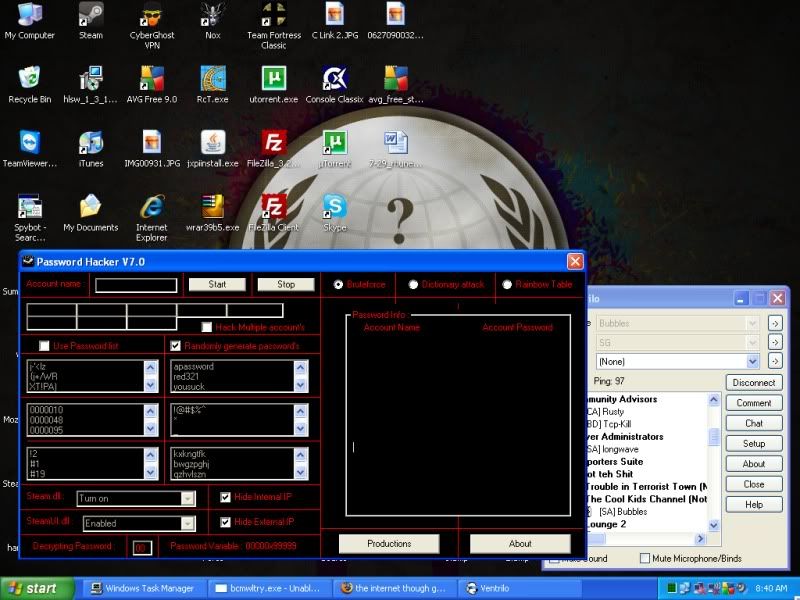
Task: Click the 8:40 AM taskbar clock
Action: pyautogui.click(x=771, y=588)
